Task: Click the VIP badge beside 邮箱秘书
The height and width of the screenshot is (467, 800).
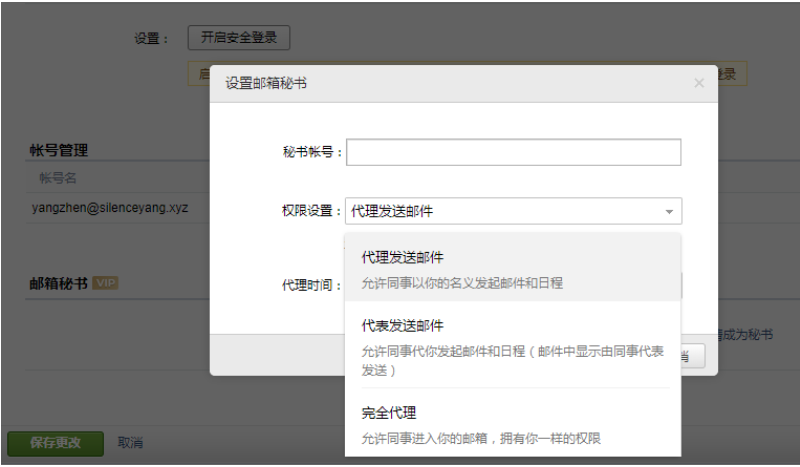Action: [105, 283]
